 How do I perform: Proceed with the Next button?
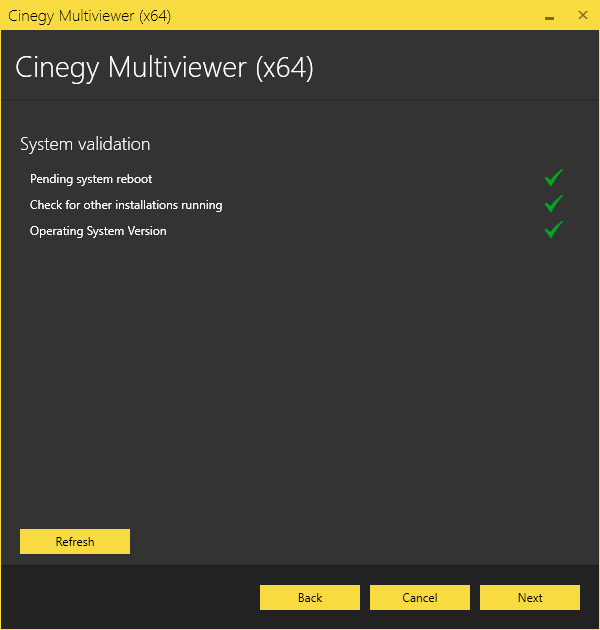[530, 597]
